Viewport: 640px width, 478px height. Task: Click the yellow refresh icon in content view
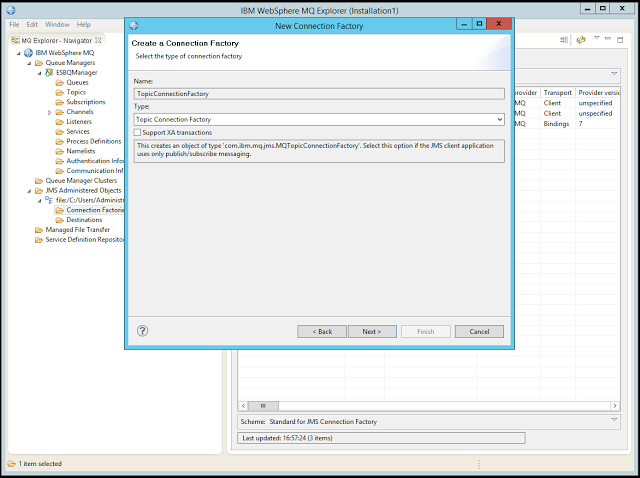point(581,40)
